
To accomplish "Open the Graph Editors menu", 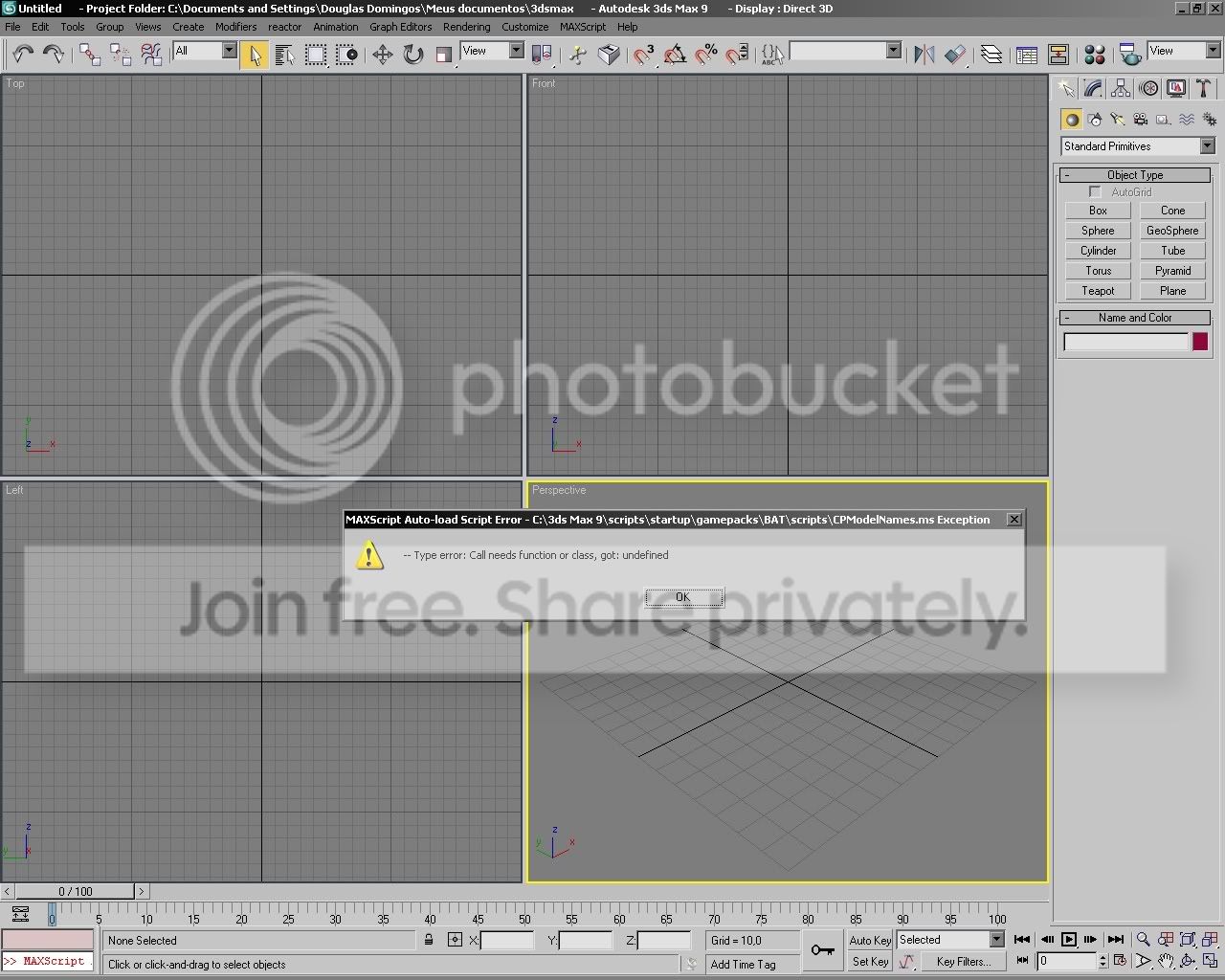I will click(400, 27).
